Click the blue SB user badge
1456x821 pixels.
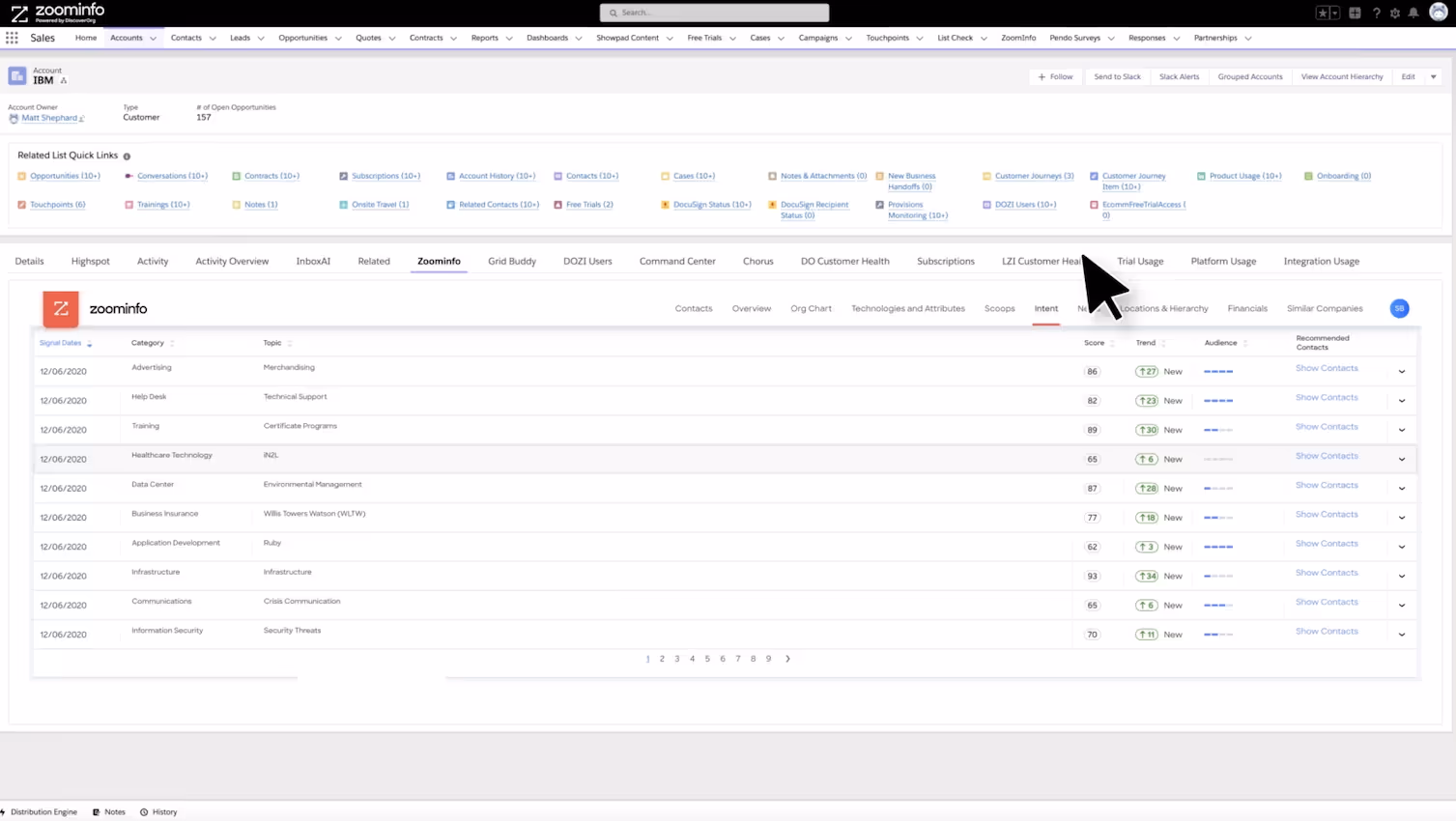pyautogui.click(x=1399, y=308)
